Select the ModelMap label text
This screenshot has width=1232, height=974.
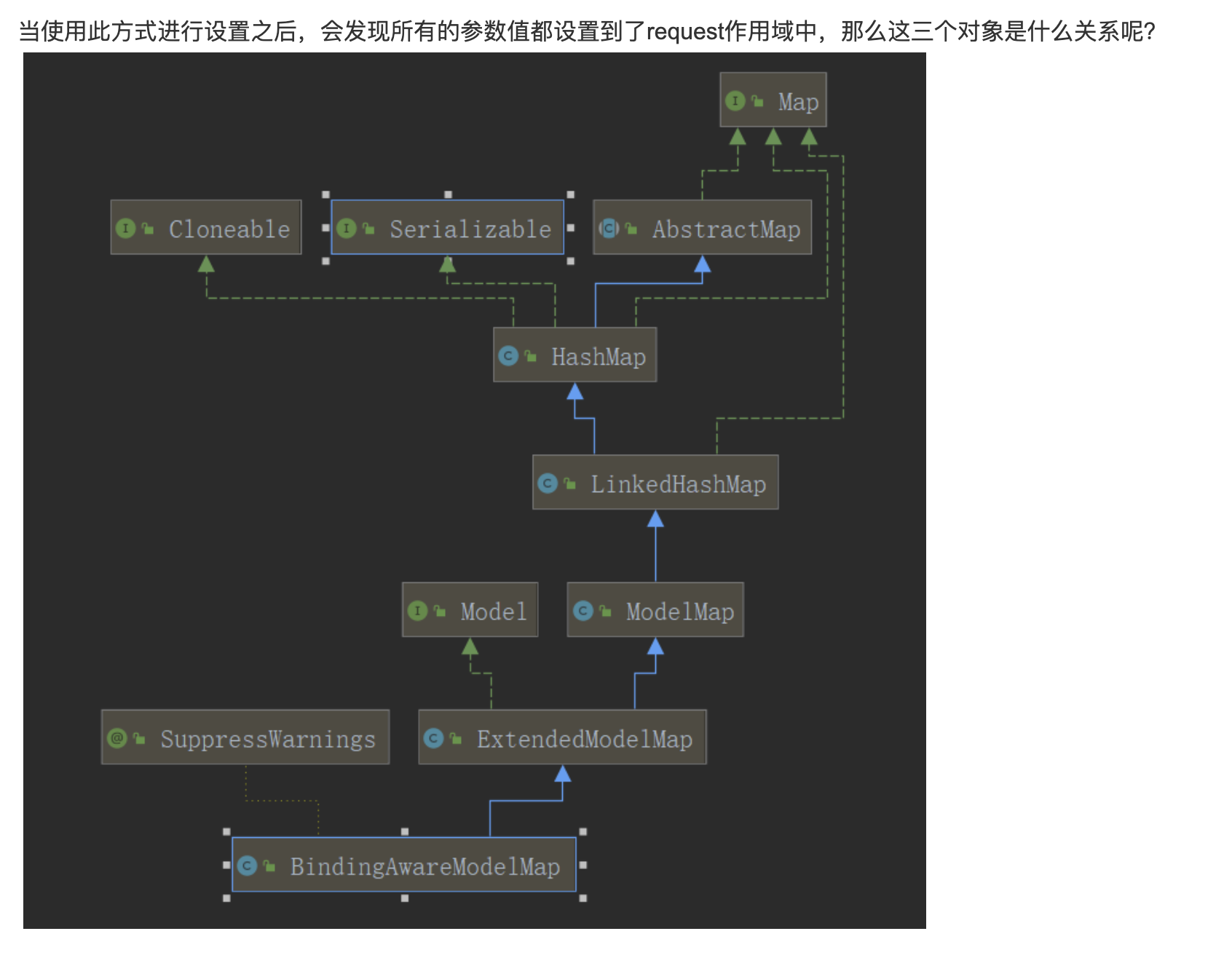pos(680,611)
